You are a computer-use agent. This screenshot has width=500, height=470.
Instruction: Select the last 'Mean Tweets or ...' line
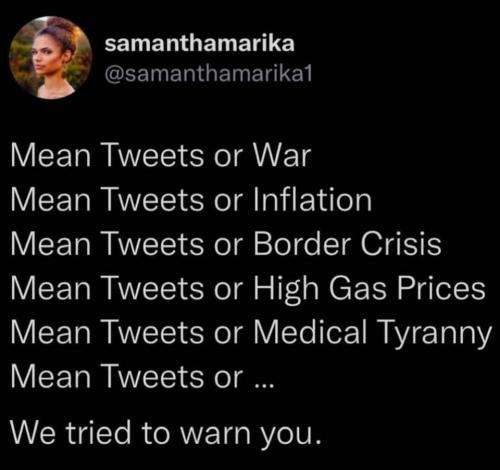142,377
